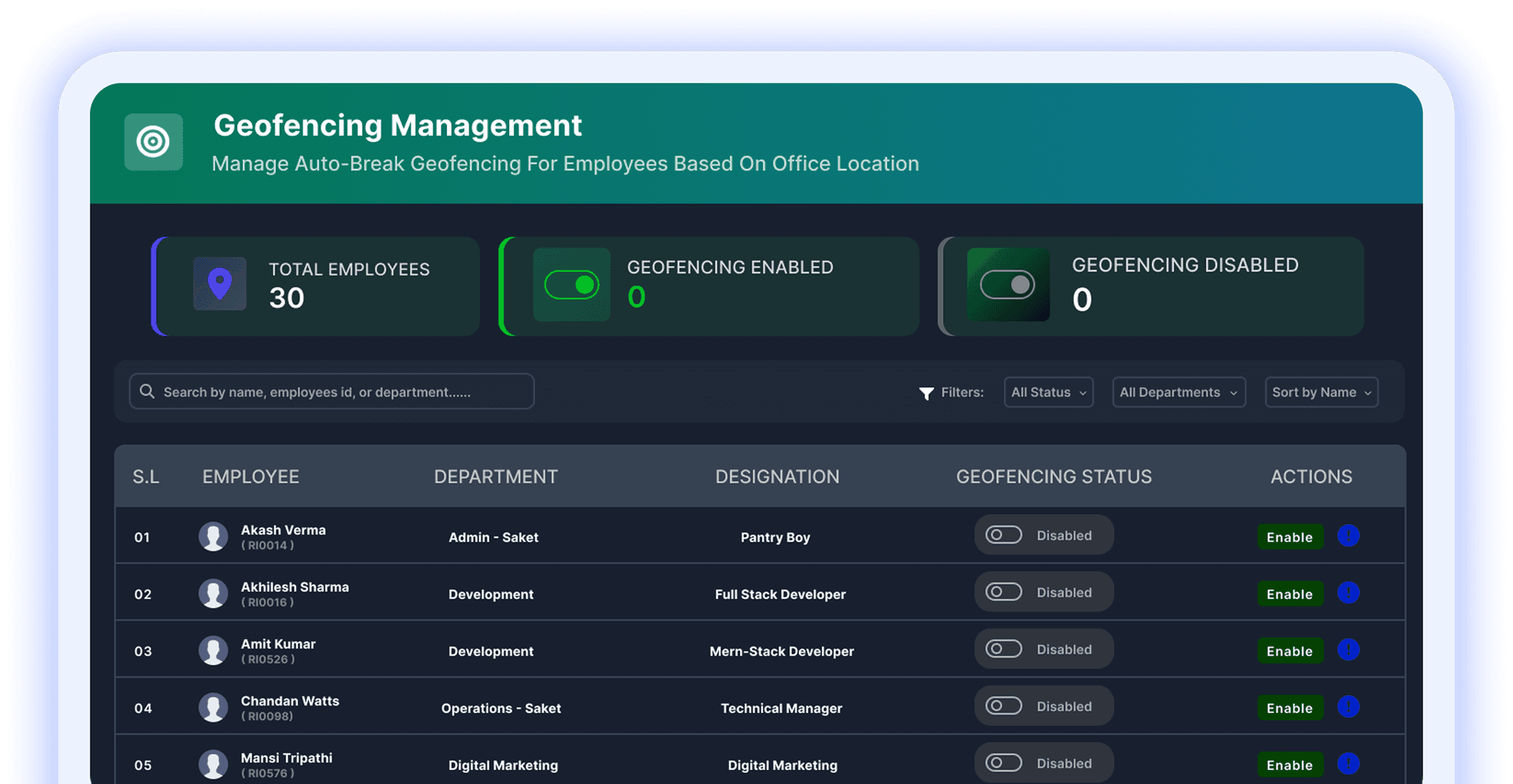Open the info icon beside Chandan Watts's Enable button
This screenshot has height=784, width=1513.
pyautogui.click(x=1348, y=708)
